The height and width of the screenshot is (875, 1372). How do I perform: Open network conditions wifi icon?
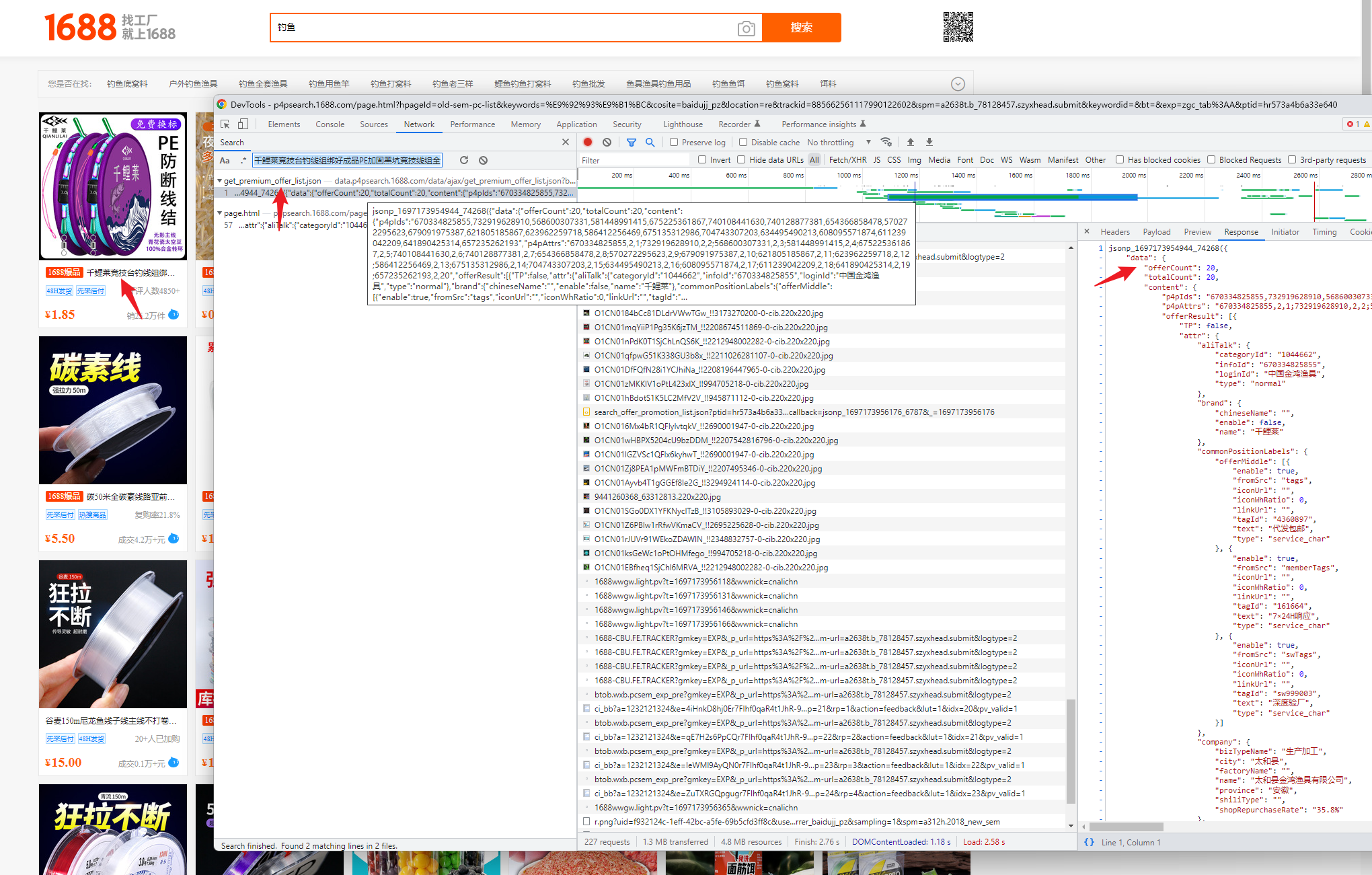pos(886,142)
